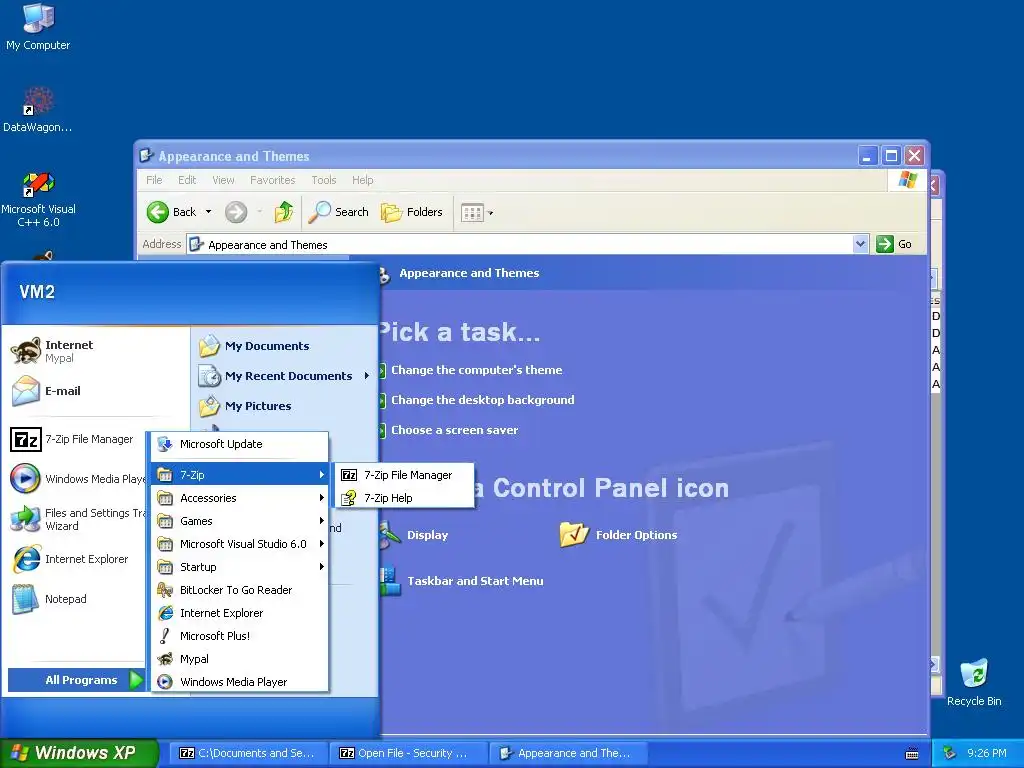Start Files and Settings Transfer Wizard
This screenshot has width=1024, height=768.
click(77, 519)
